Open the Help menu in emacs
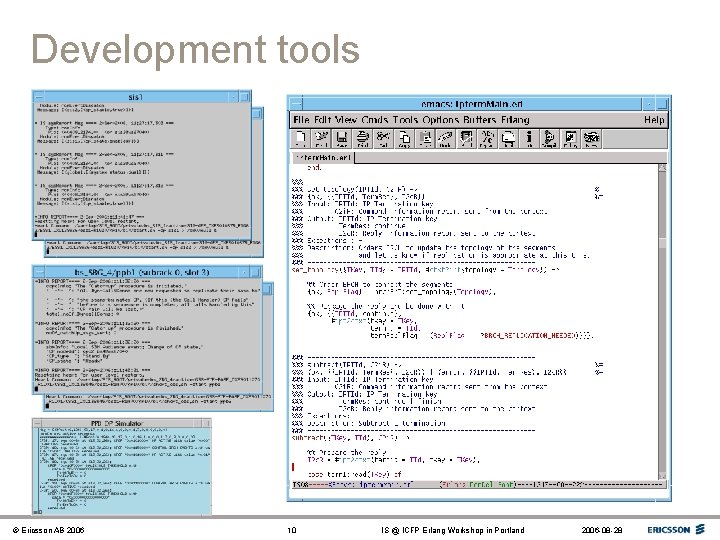 pos(654,120)
